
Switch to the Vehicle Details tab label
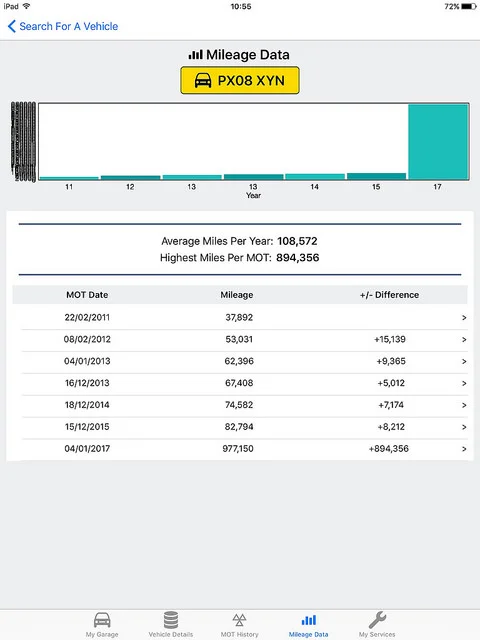(171, 634)
